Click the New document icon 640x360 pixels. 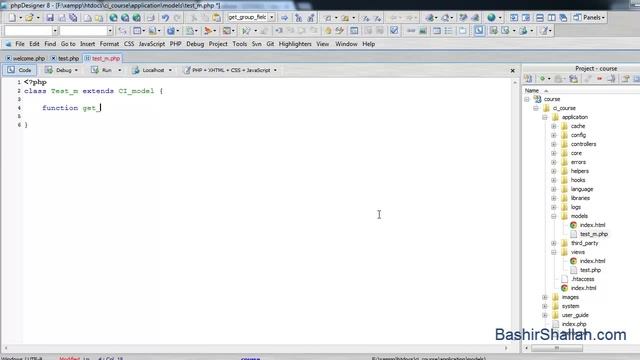coord(12,18)
